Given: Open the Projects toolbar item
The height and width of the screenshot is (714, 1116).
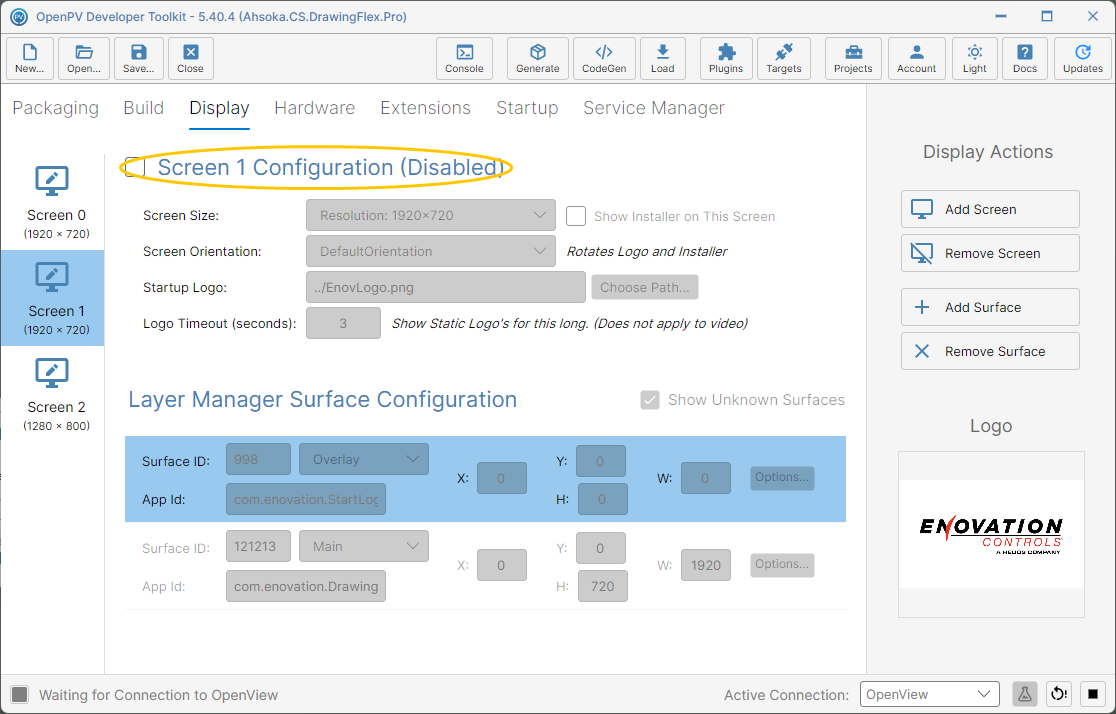Looking at the screenshot, I should coord(853,58).
